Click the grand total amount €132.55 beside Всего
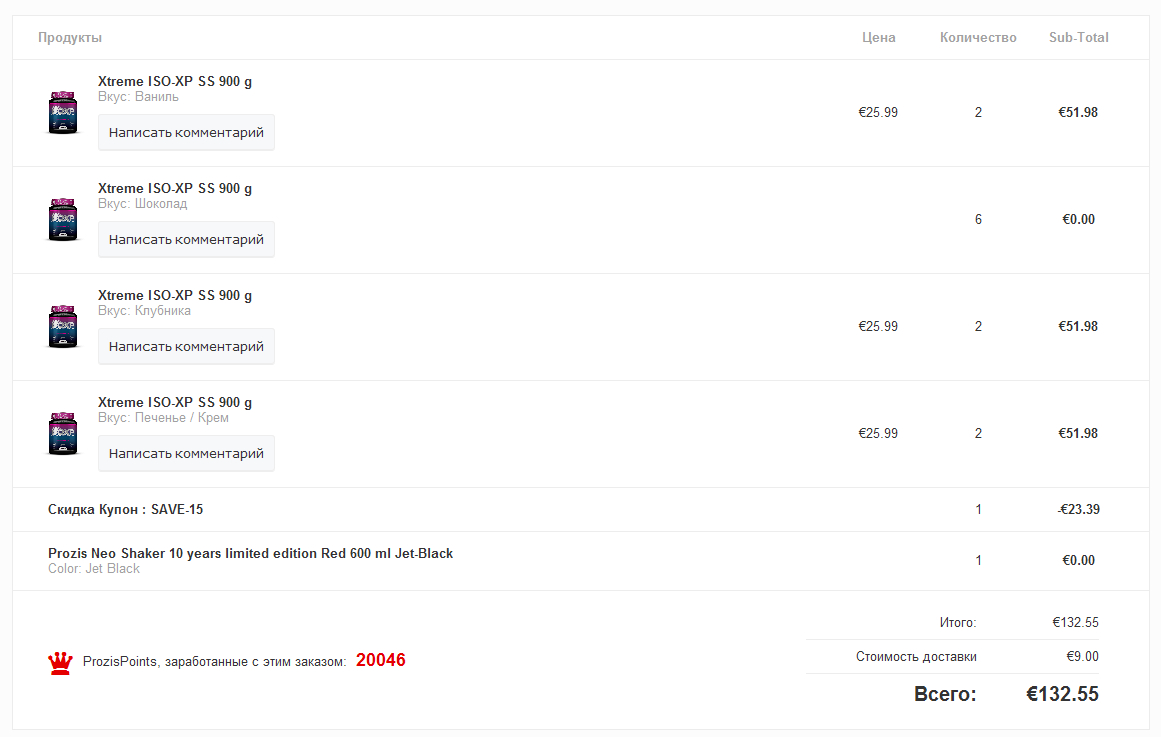Image resolution: width=1161 pixels, height=737 pixels. tap(1062, 694)
